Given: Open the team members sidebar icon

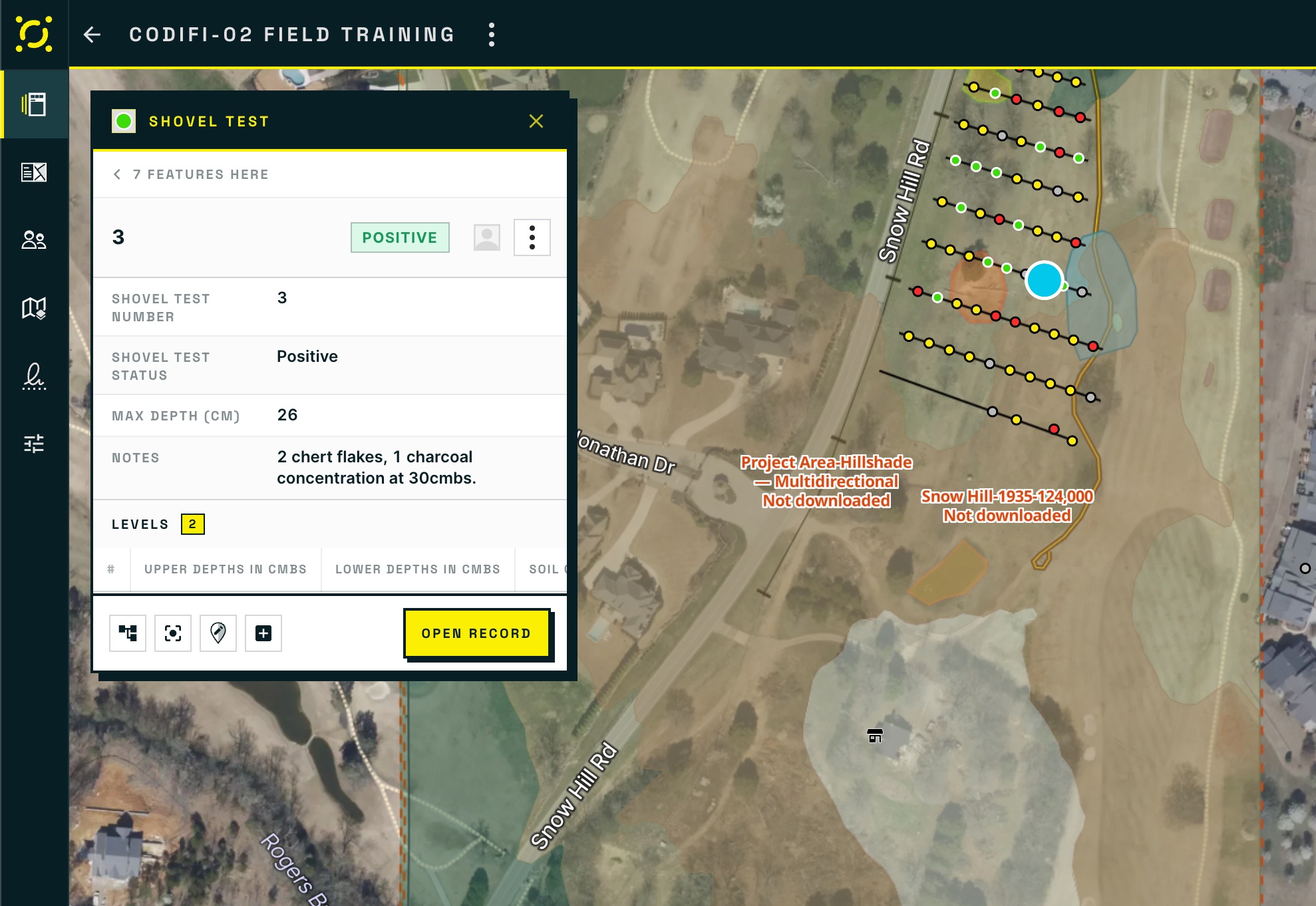Looking at the screenshot, I should [34, 240].
